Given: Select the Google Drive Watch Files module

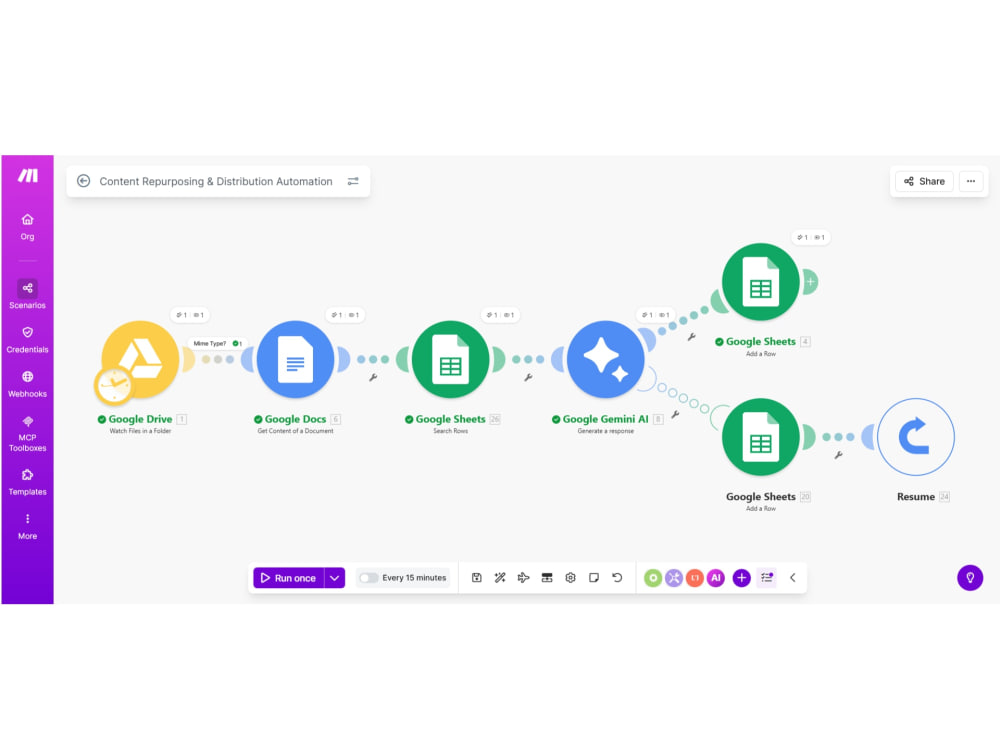Looking at the screenshot, I should coord(140,359).
